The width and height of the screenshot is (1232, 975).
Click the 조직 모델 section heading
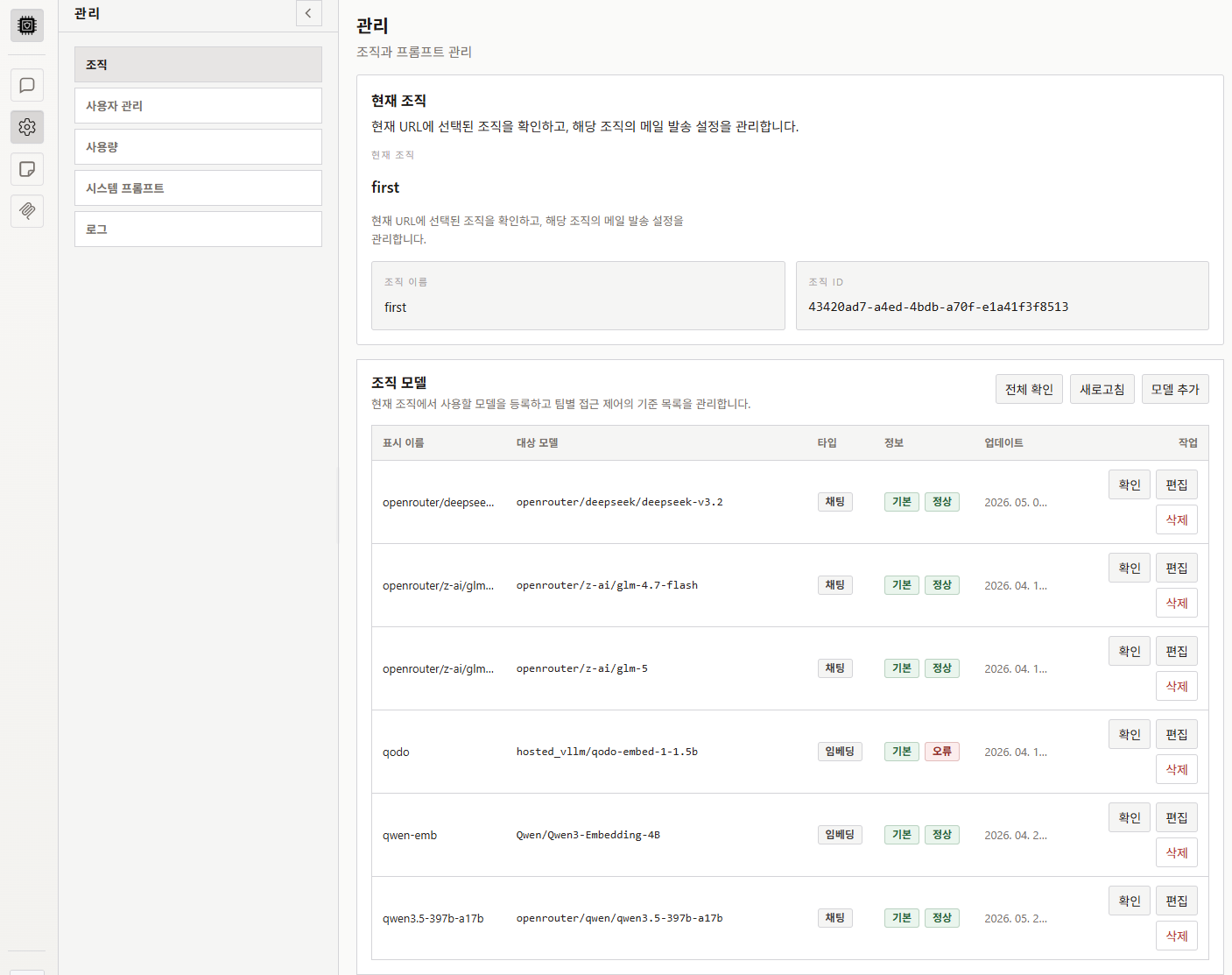(398, 383)
